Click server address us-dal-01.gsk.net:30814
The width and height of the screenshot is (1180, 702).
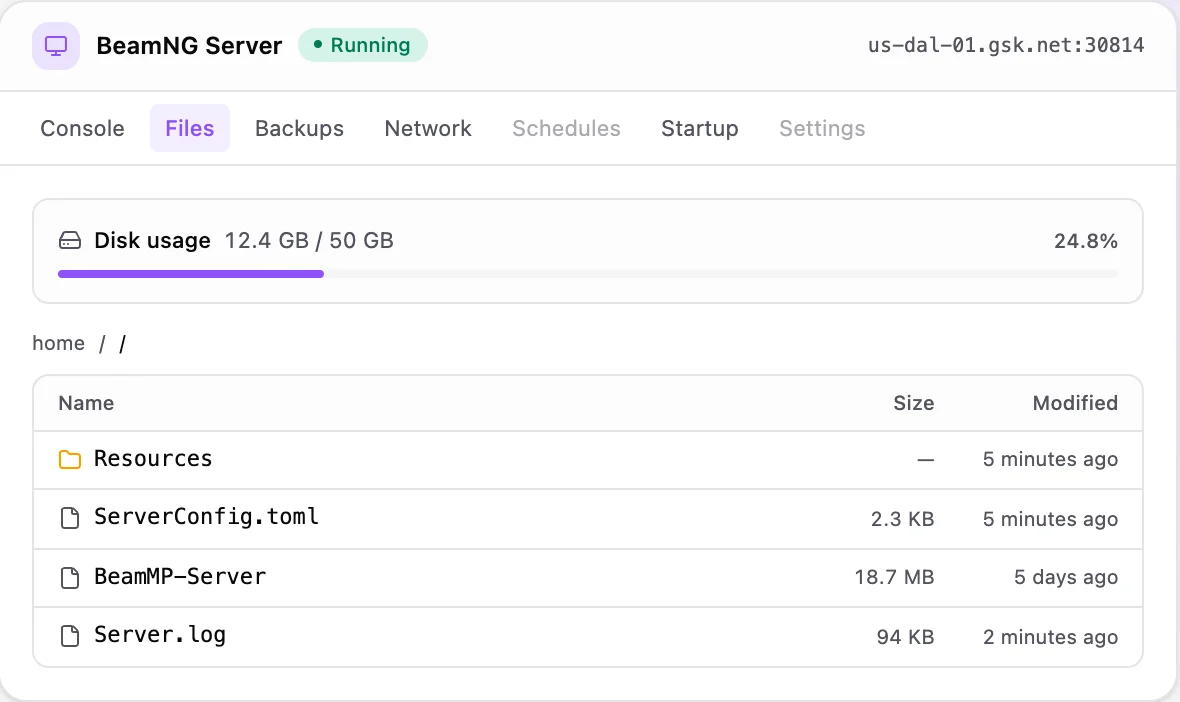click(1006, 45)
